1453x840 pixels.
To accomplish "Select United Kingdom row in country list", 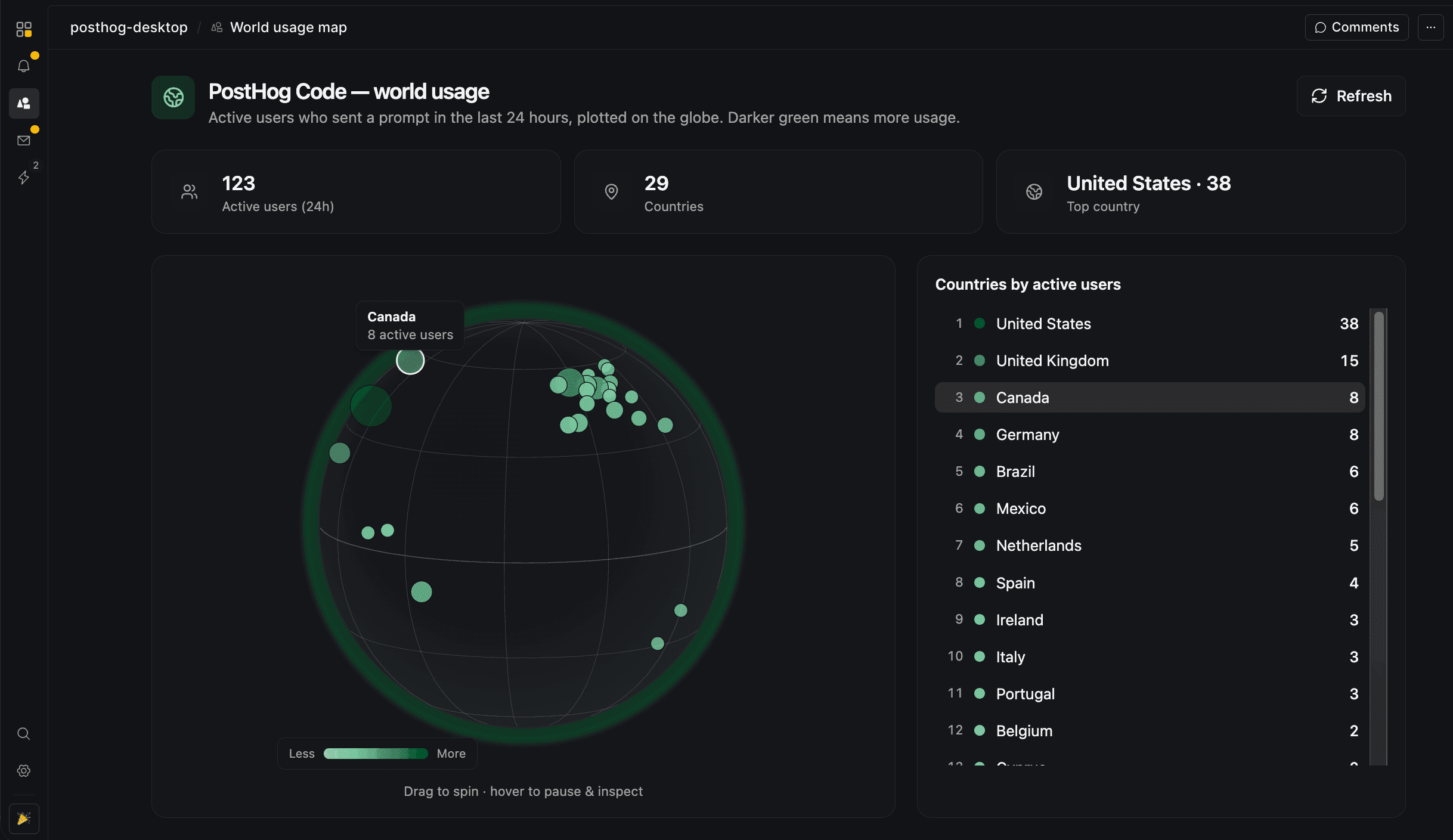I will (x=1150, y=361).
